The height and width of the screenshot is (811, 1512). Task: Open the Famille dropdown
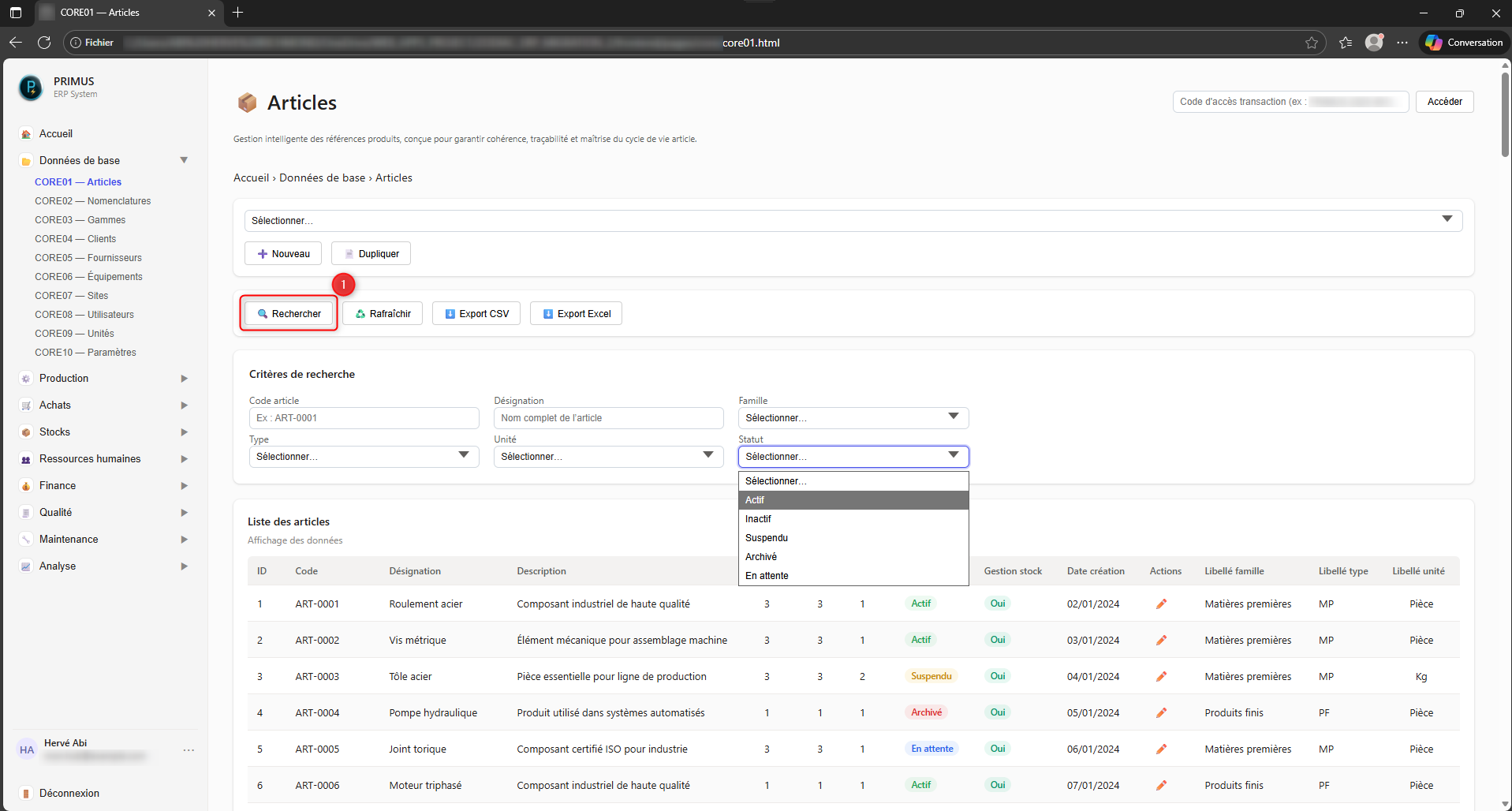853,418
